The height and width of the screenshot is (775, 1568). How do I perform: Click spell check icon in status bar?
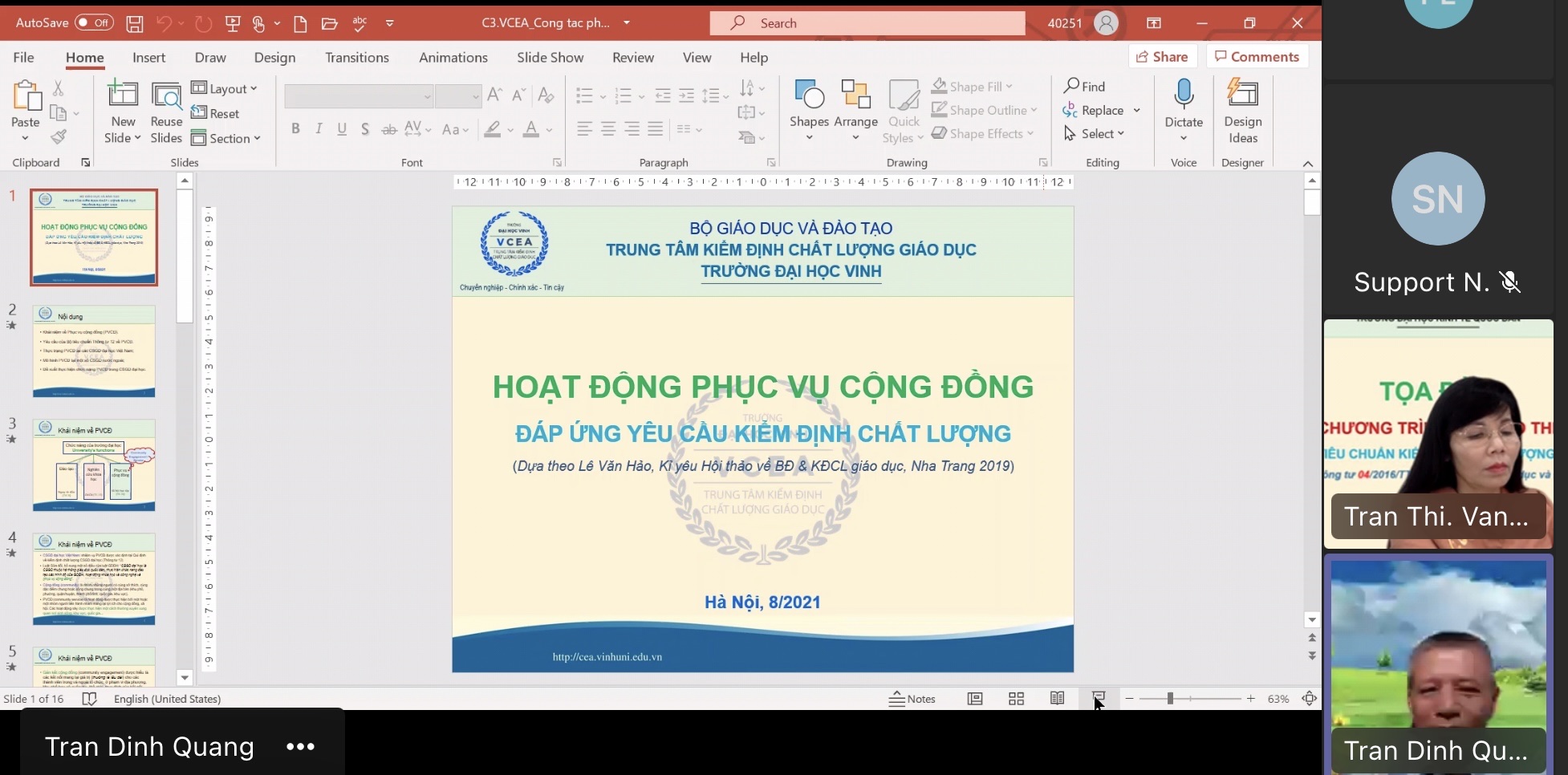[90, 699]
